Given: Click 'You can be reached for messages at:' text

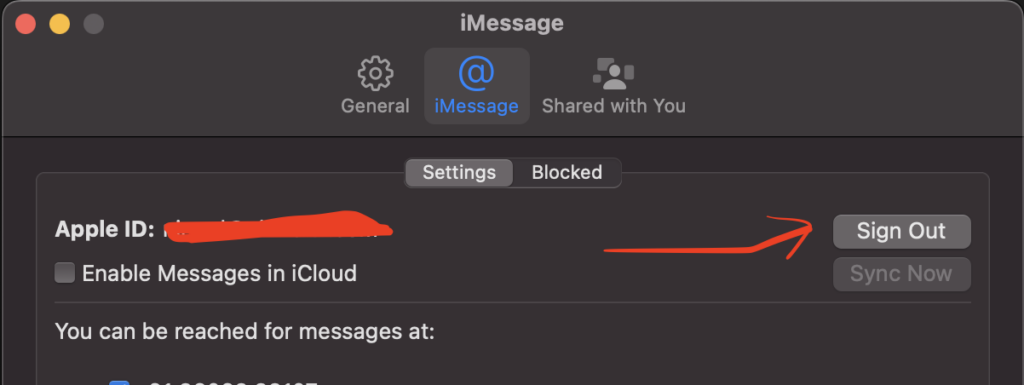Looking at the screenshot, I should pos(245,331).
